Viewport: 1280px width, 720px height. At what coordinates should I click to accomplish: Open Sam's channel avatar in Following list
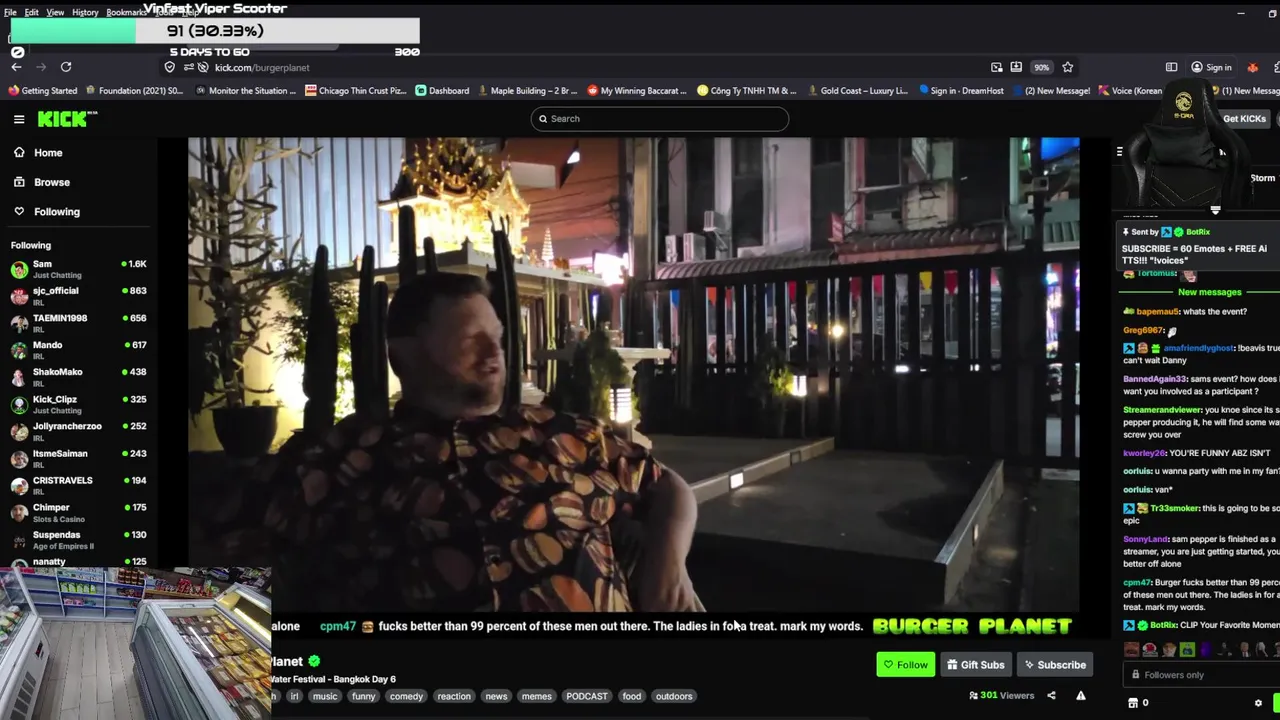(19, 269)
